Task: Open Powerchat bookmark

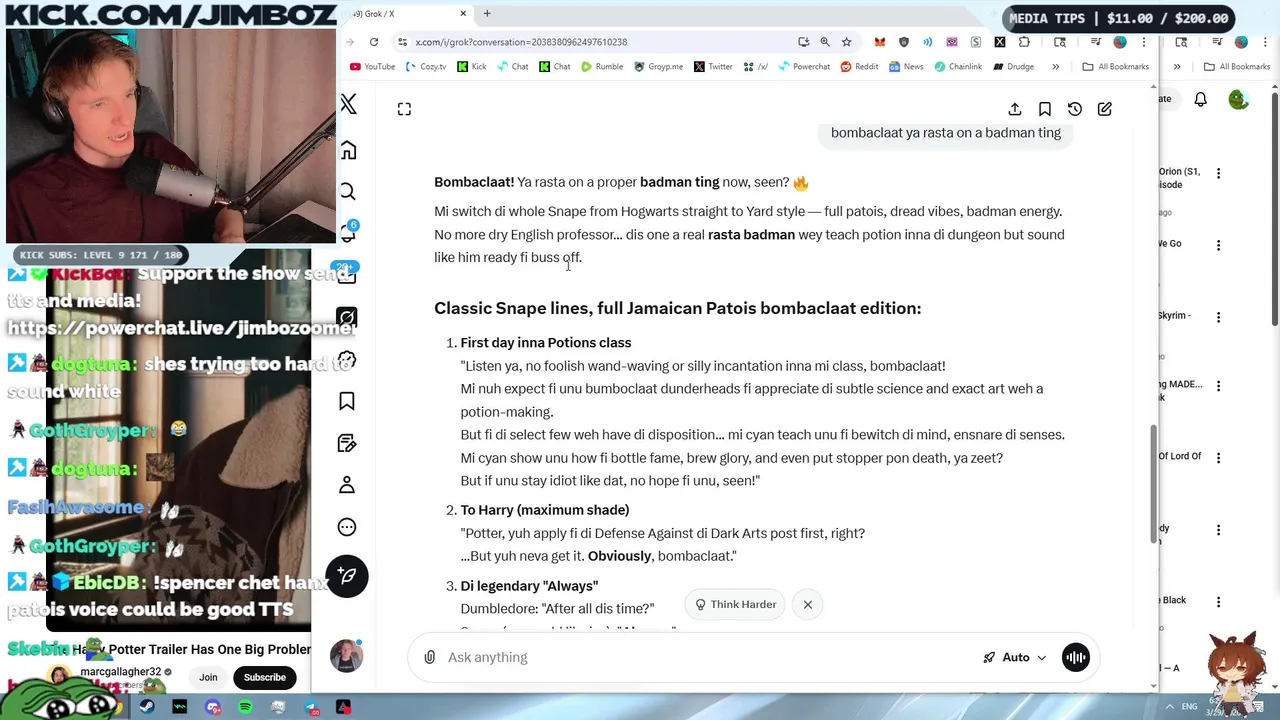Action: (803, 67)
